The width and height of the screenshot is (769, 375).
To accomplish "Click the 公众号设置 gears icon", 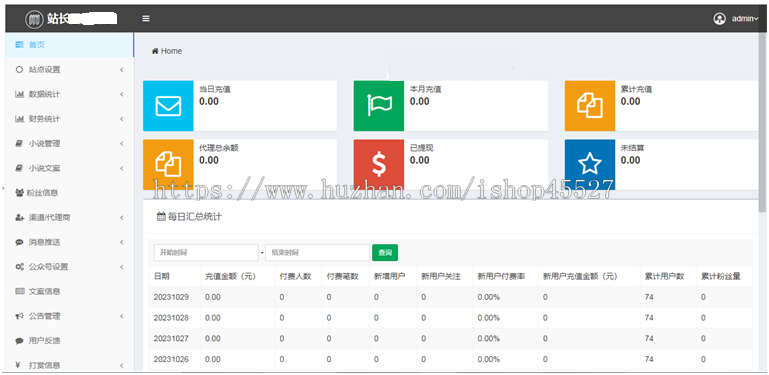I will (20, 267).
